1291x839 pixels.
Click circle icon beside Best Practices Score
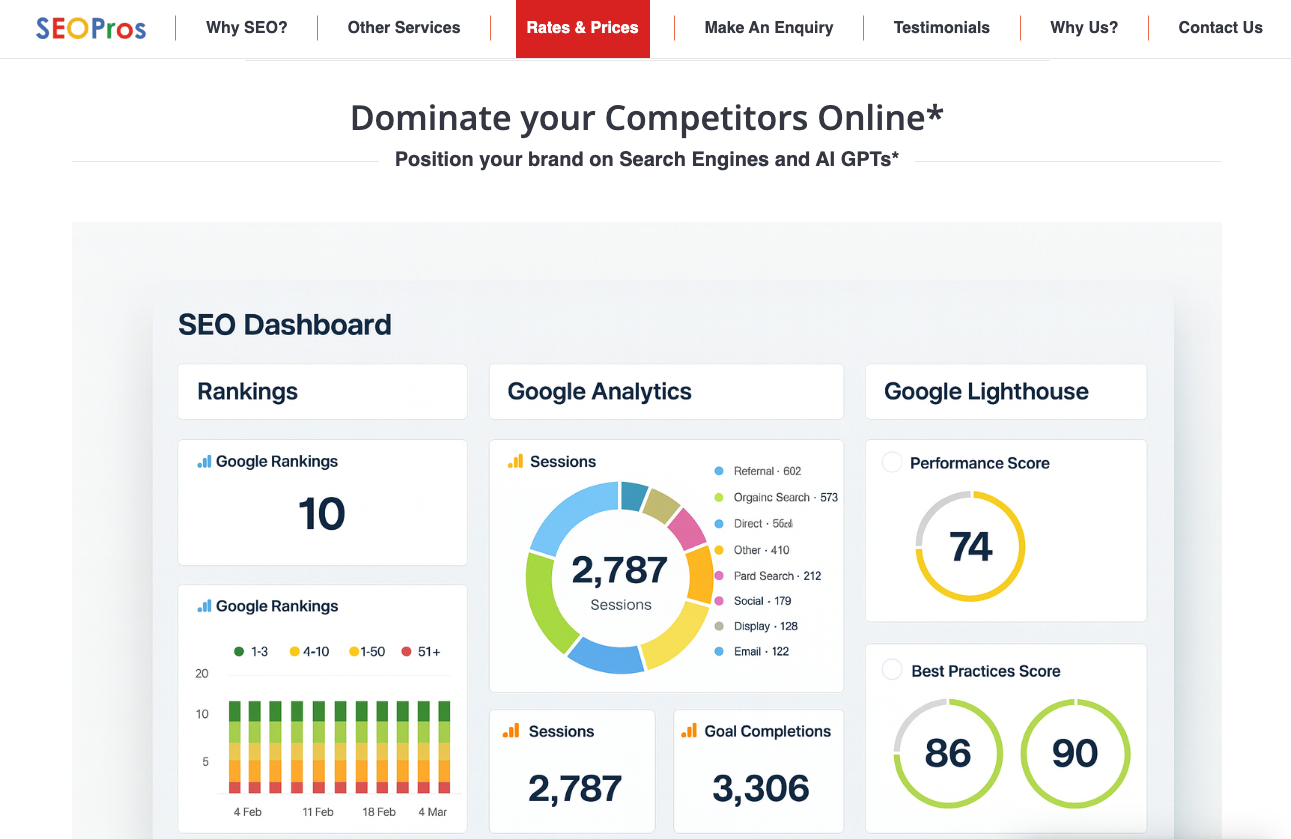click(x=891, y=670)
